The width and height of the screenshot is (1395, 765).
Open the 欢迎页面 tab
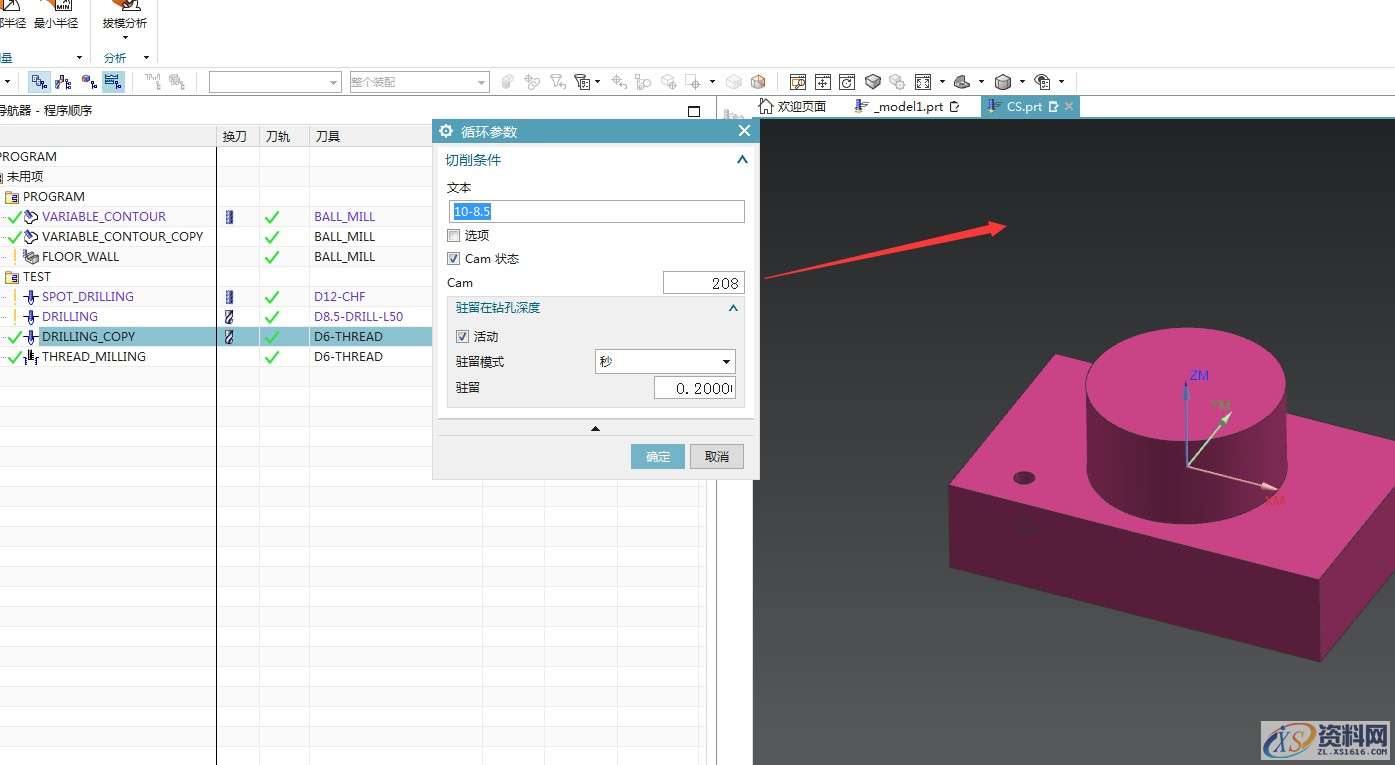794,106
